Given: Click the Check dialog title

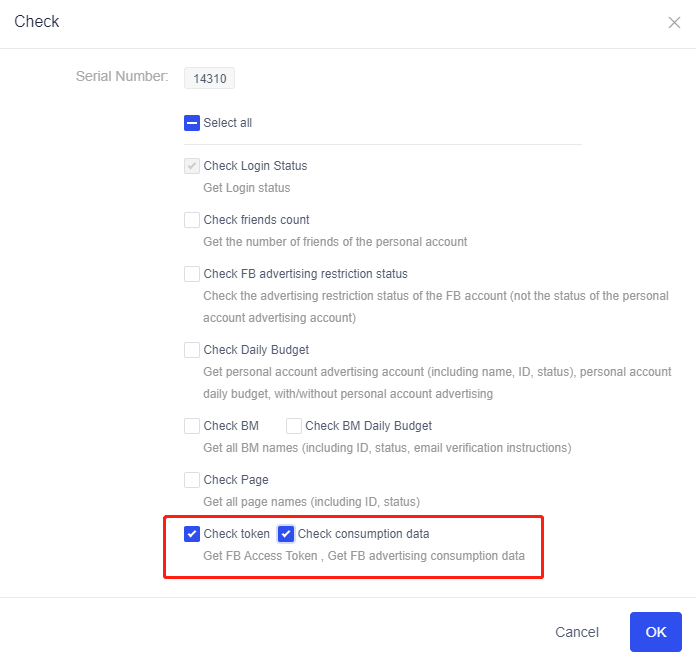Looking at the screenshot, I should click(x=37, y=22).
